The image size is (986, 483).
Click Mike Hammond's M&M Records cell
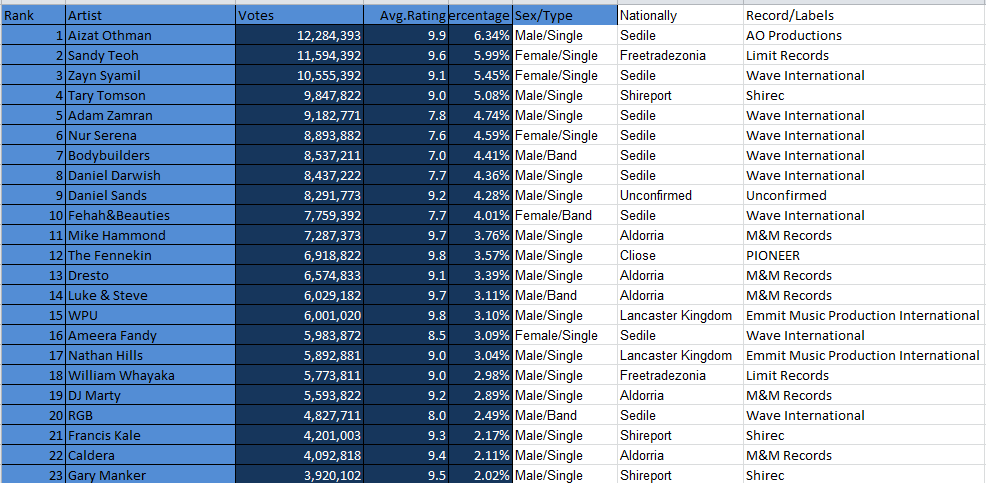(x=865, y=235)
